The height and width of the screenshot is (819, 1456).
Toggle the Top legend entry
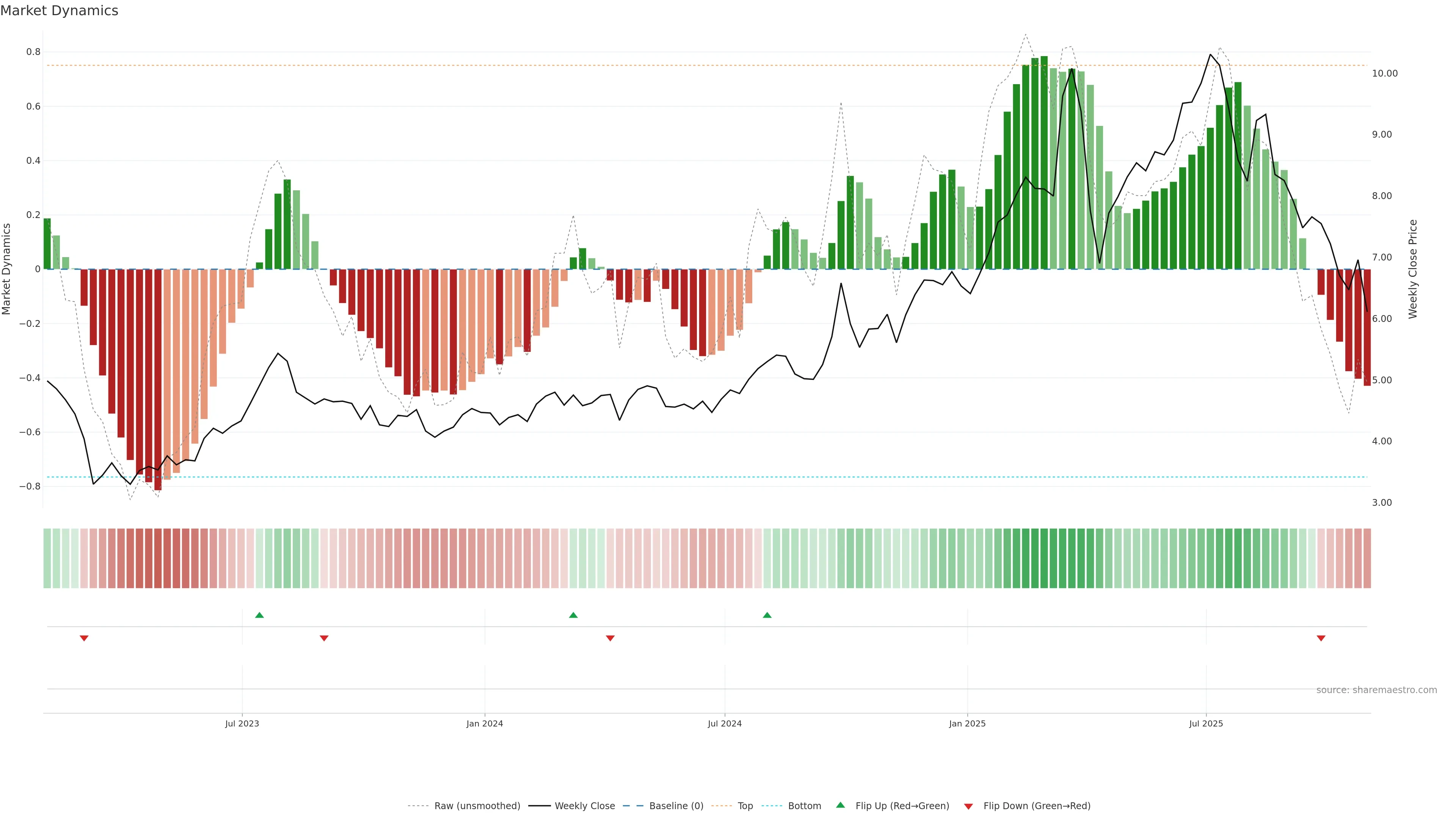coord(745,806)
